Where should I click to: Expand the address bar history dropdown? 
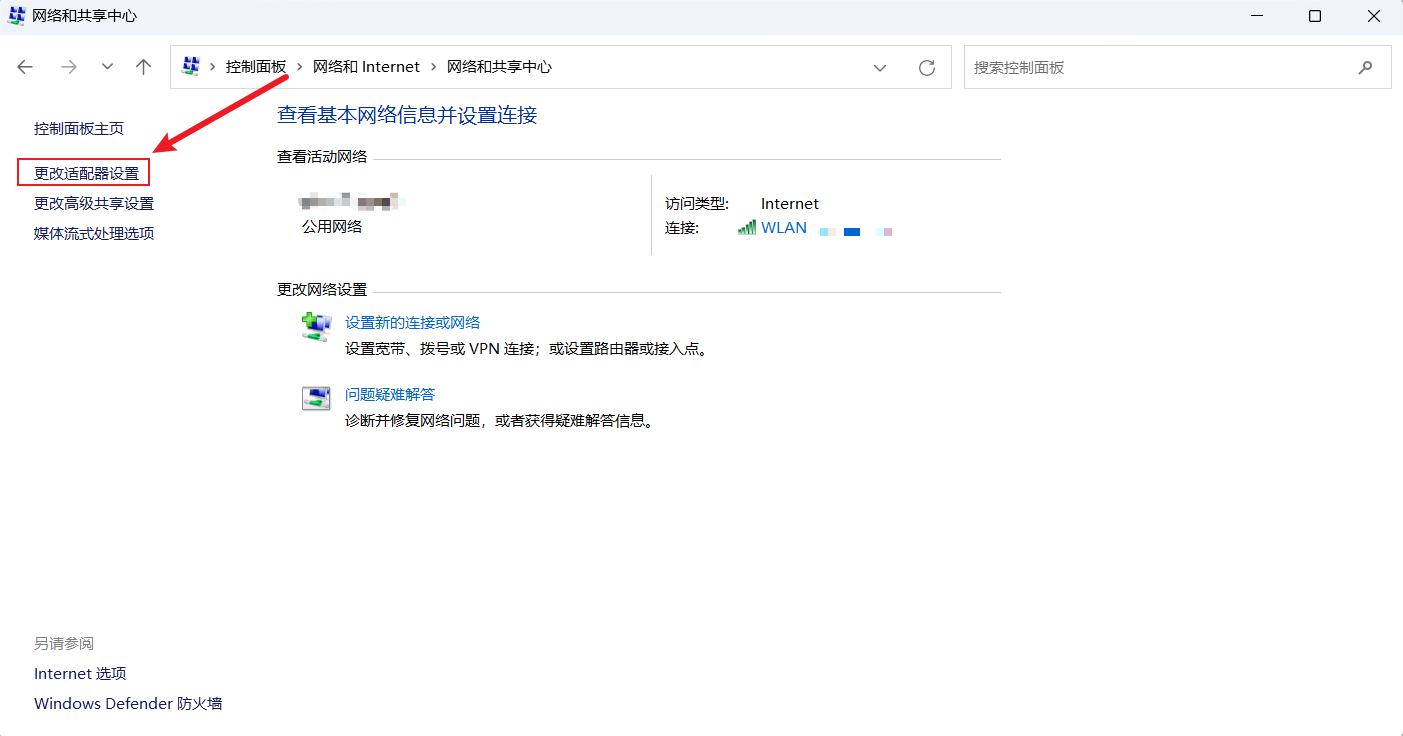[x=880, y=68]
